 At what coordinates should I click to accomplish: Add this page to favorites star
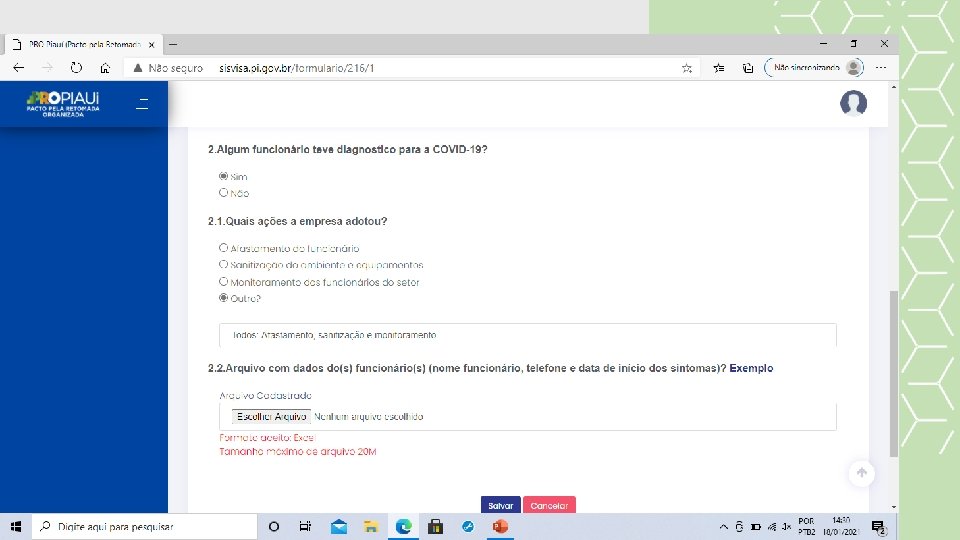(687, 68)
